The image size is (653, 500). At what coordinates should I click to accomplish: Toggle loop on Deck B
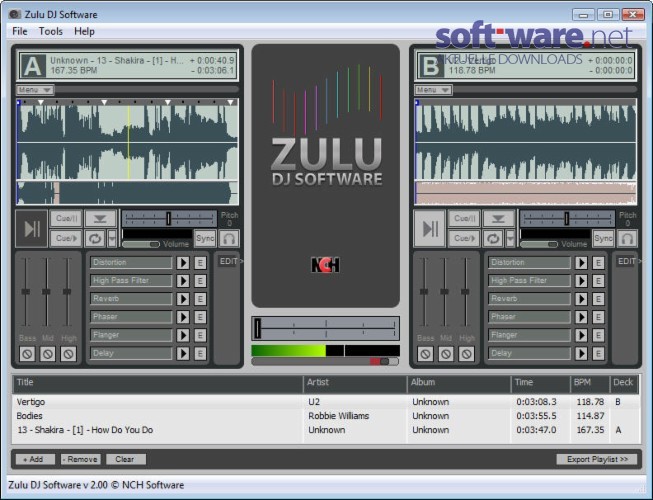point(493,239)
